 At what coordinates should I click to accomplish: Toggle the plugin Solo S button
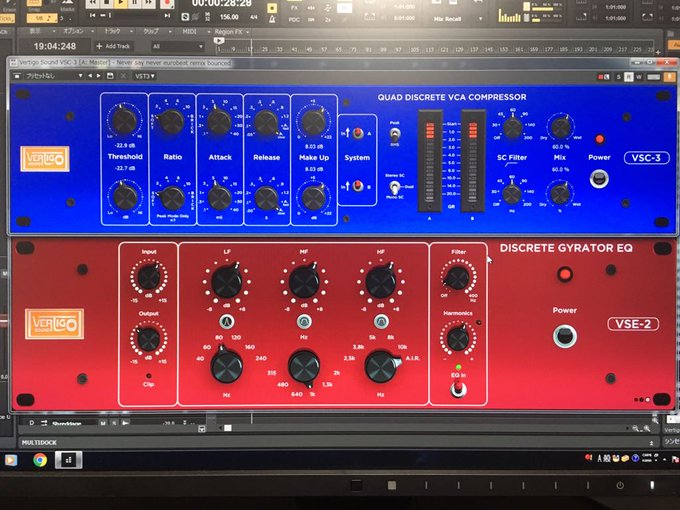pos(618,77)
